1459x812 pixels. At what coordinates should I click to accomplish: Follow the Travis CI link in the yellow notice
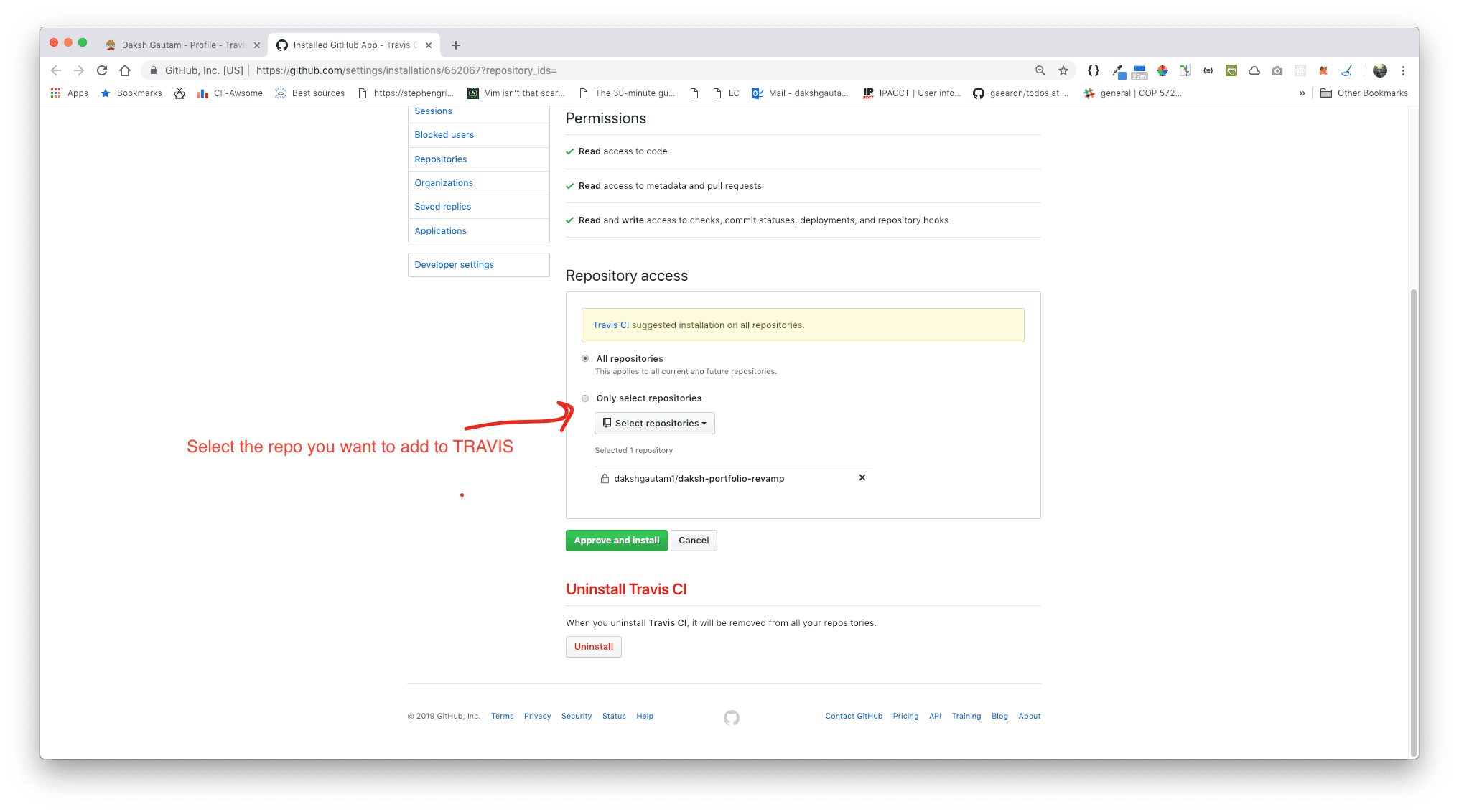point(610,325)
